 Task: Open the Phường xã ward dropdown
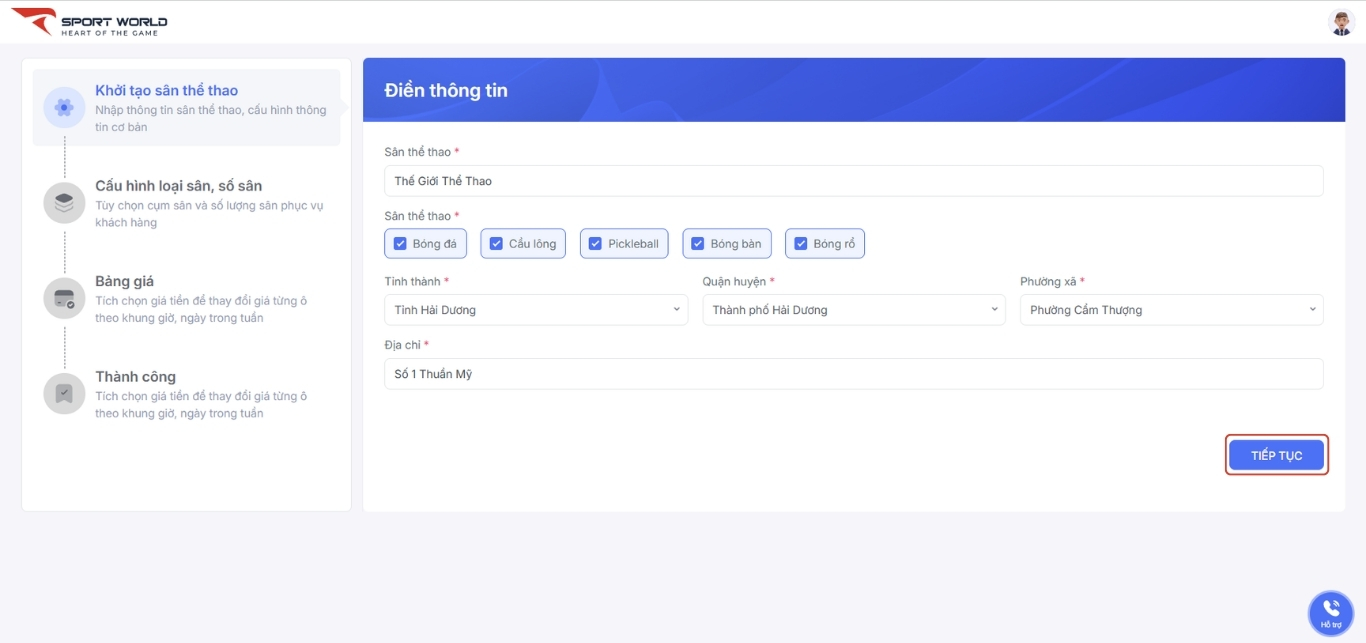1171,310
